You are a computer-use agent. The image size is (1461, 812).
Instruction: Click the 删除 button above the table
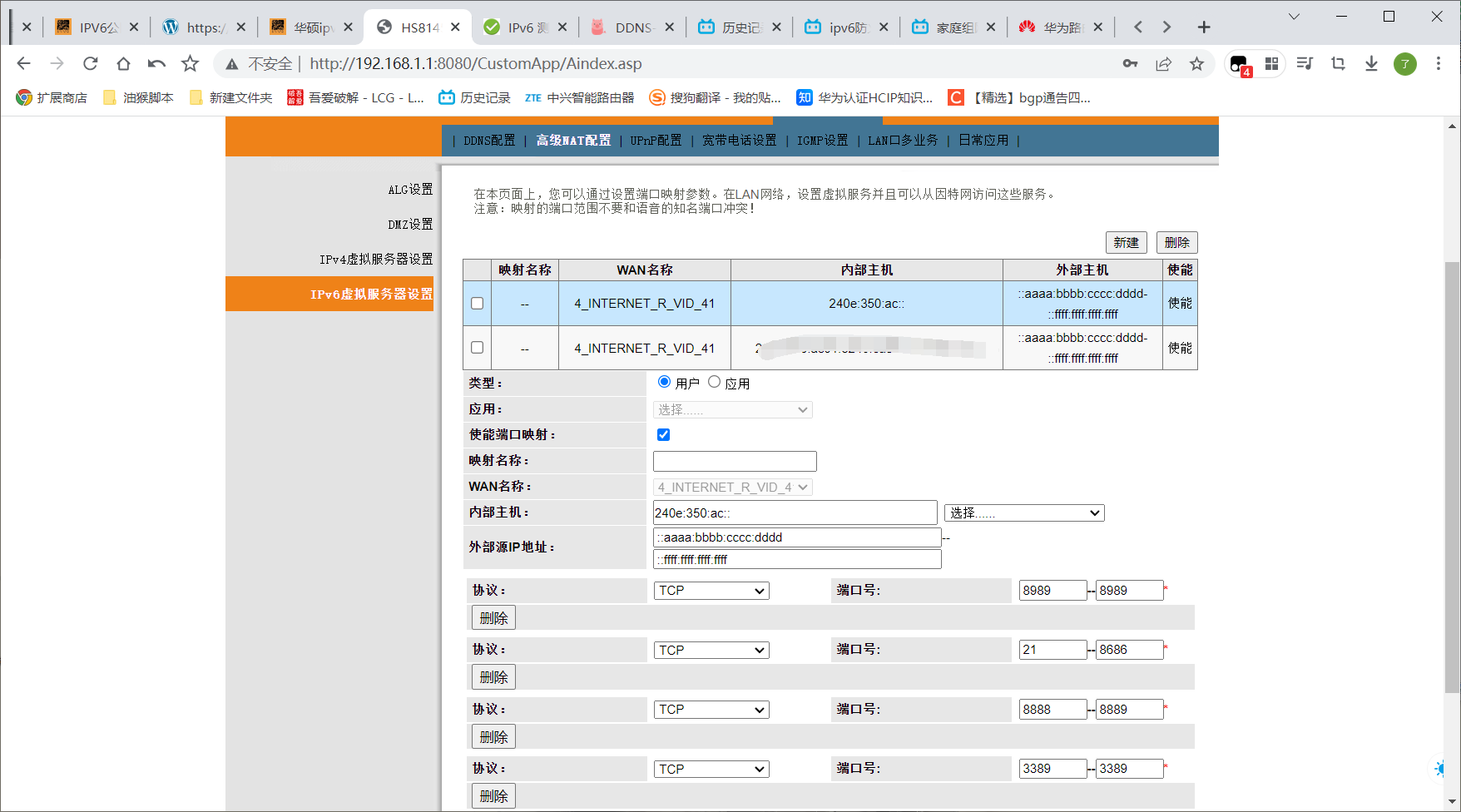(x=1176, y=242)
